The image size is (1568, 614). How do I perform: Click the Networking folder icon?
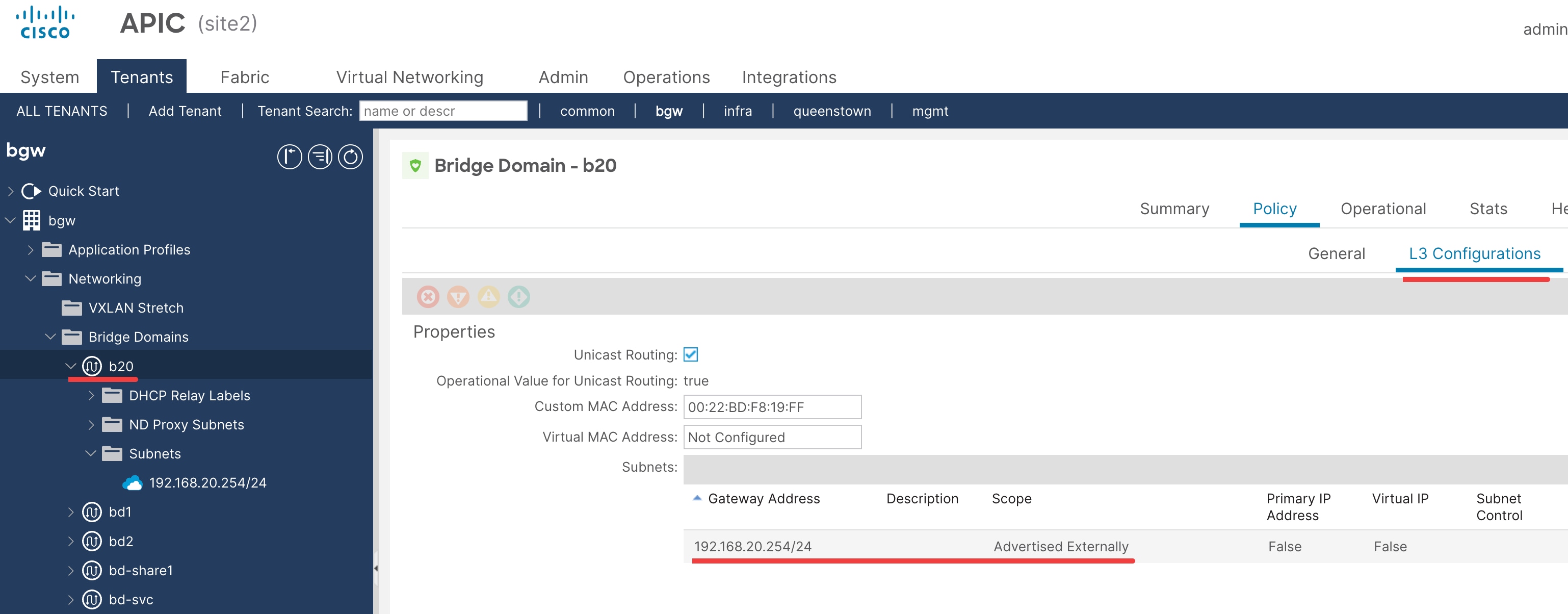tap(51, 279)
